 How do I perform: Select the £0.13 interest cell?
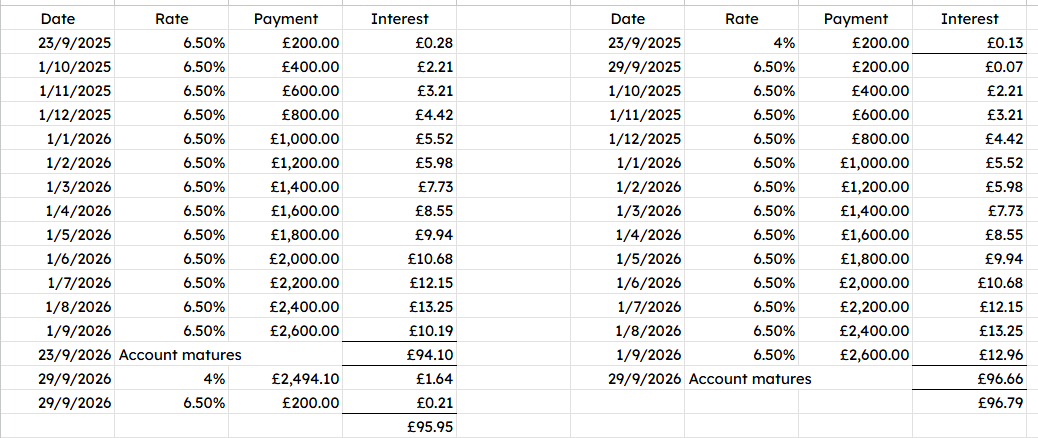969,43
